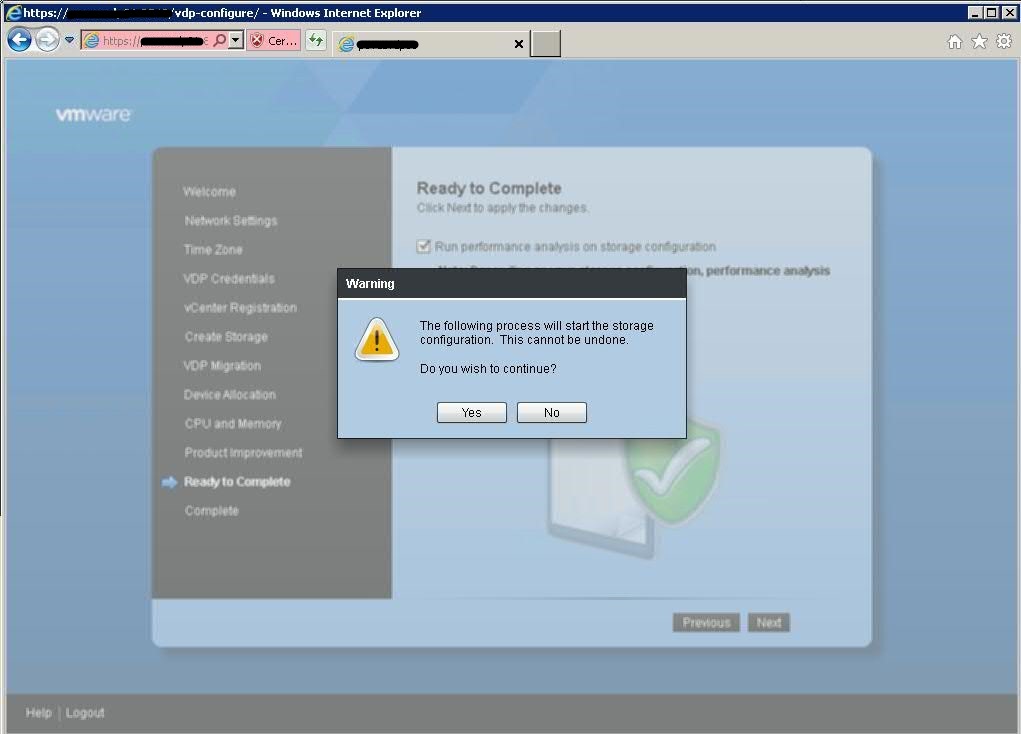Click the Internet Explorer icon in the title bar
1021x734 pixels.
tap(13, 12)
